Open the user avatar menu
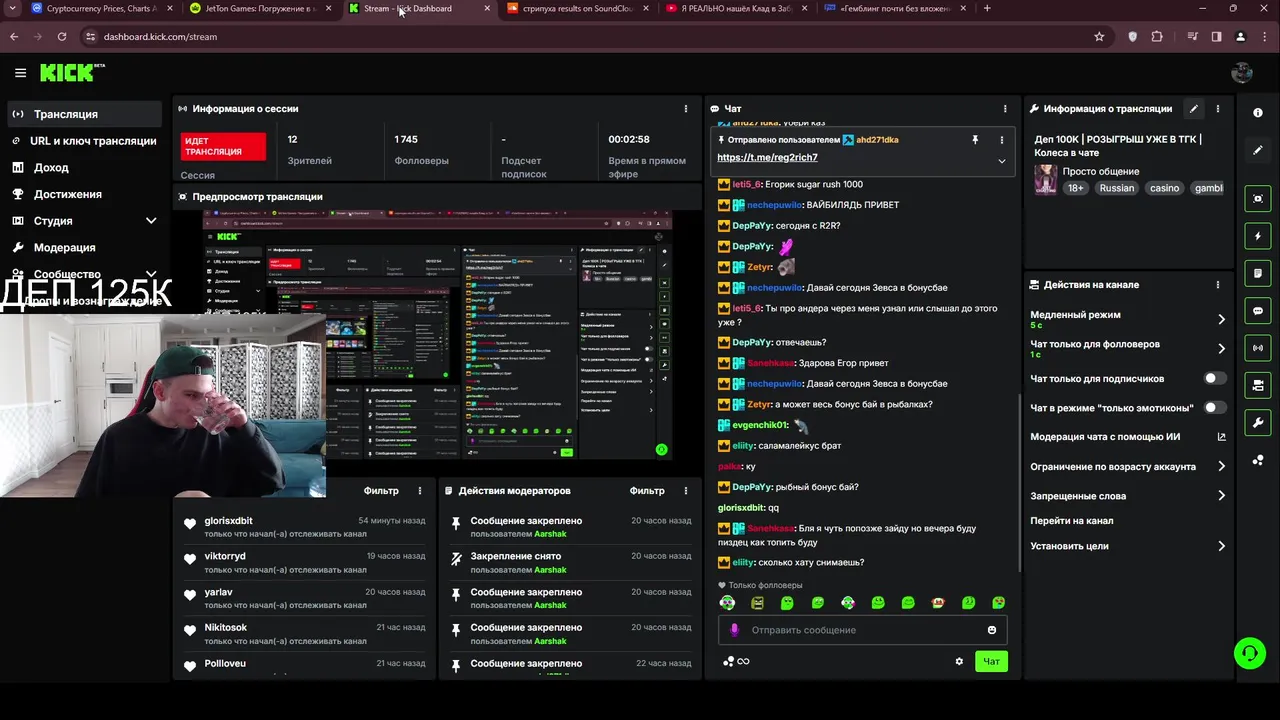 click(x=1242, y=73)
